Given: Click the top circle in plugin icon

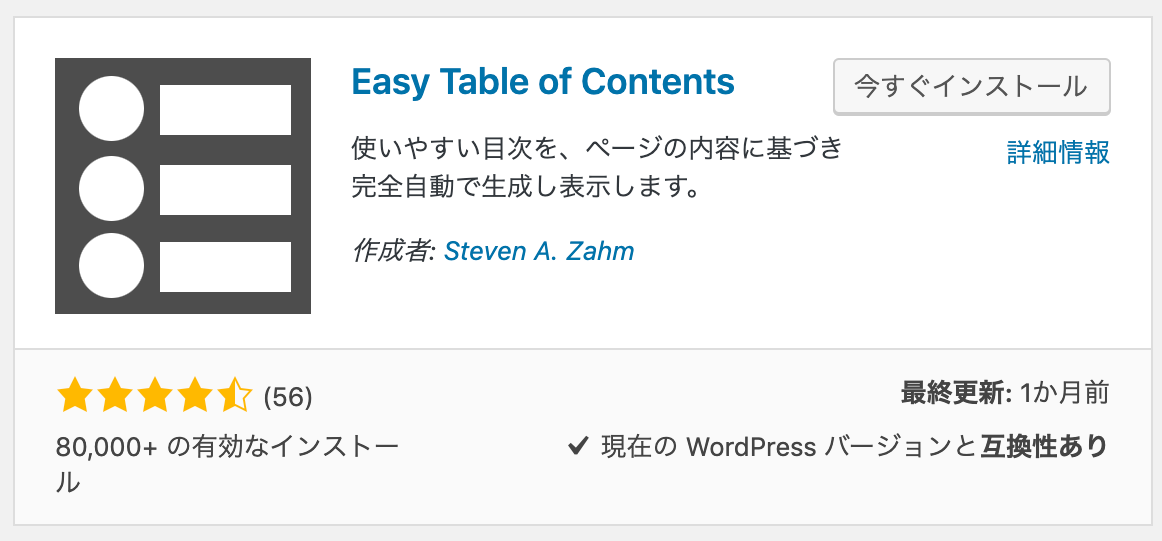Looking at the screenshot, I should 111,108.
